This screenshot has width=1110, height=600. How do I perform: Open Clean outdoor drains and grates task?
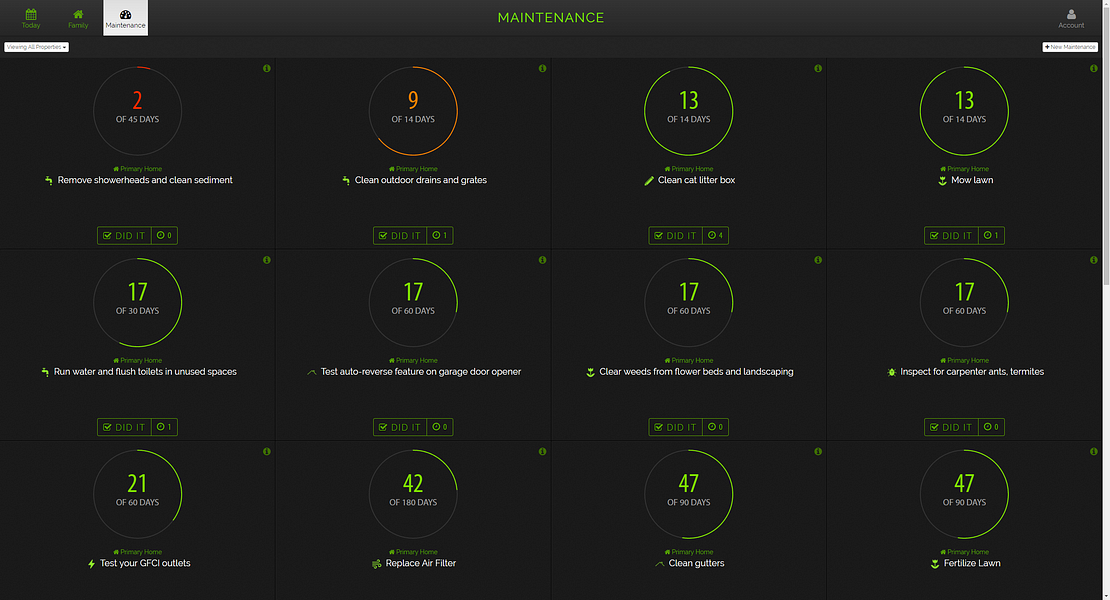tap(420, 180)
